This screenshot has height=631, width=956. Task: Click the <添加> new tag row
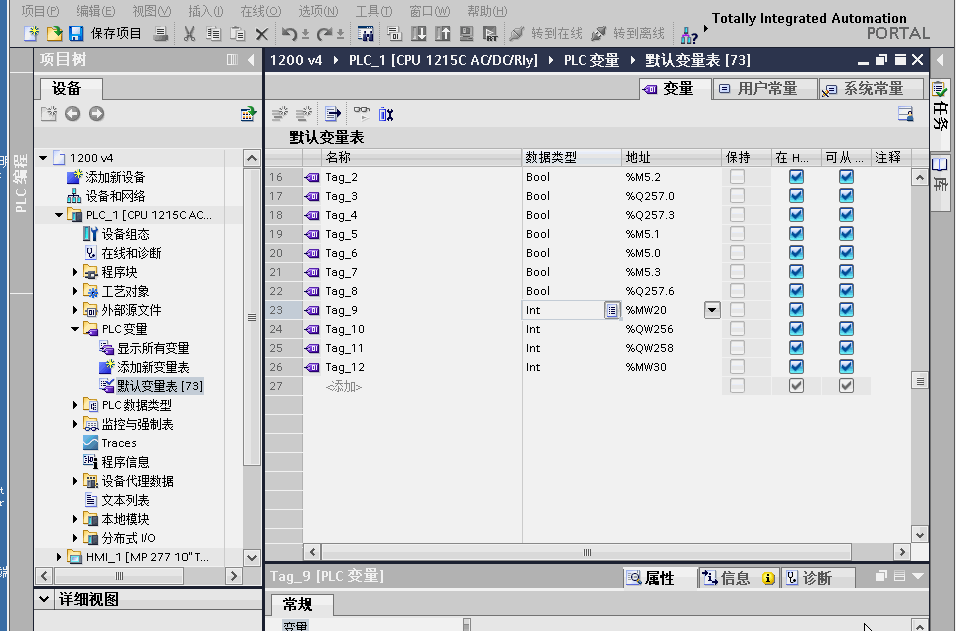click(x=344, y=386)
